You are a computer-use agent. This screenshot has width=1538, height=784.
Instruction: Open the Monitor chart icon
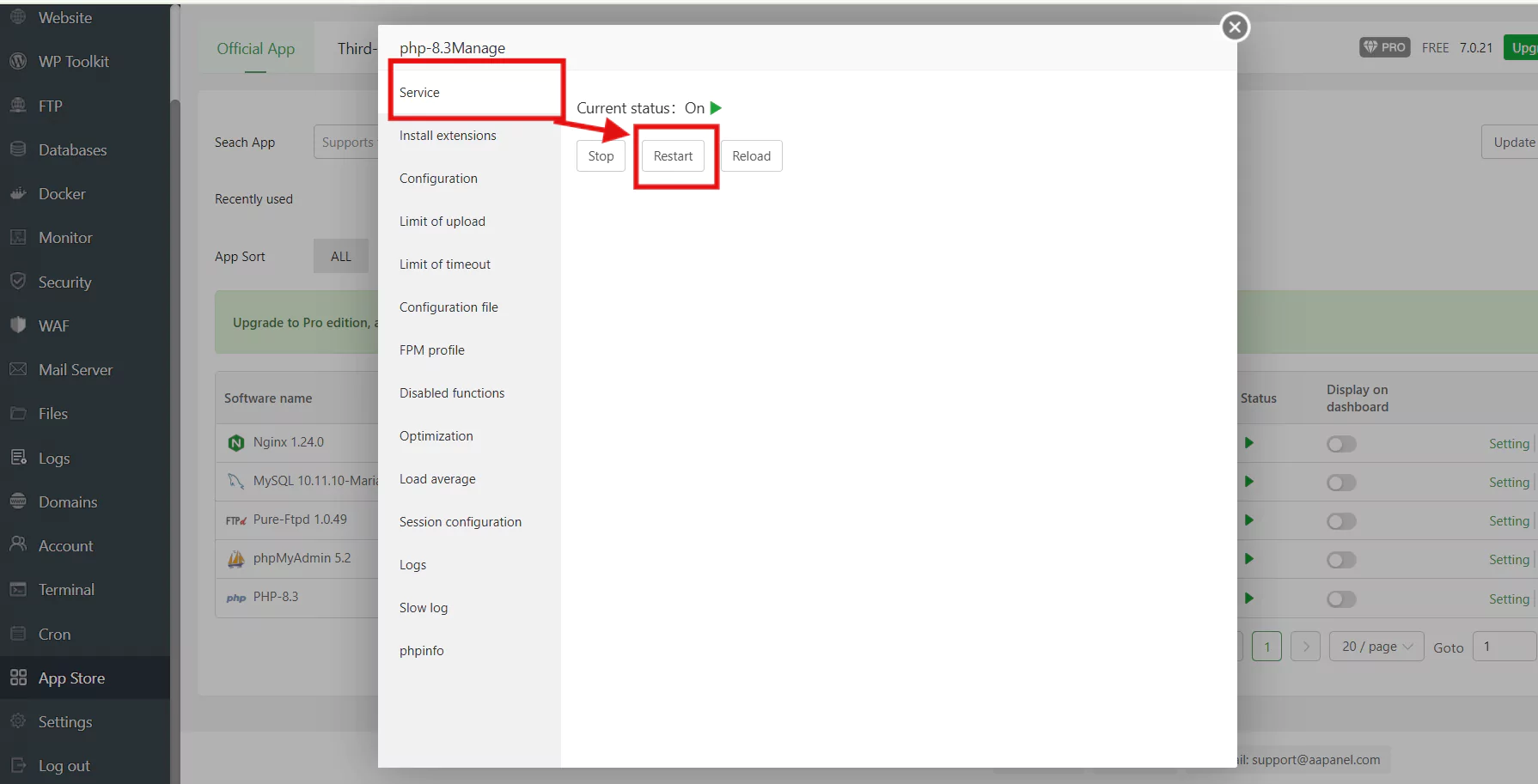pyautogui.click(x=18, y=237)
